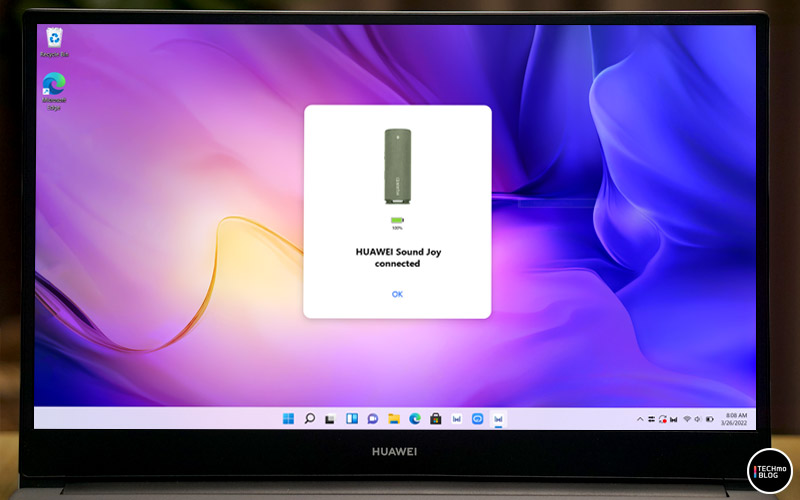
Task: Open the blue link app icon on the taskbar
Action: (478, 419)
